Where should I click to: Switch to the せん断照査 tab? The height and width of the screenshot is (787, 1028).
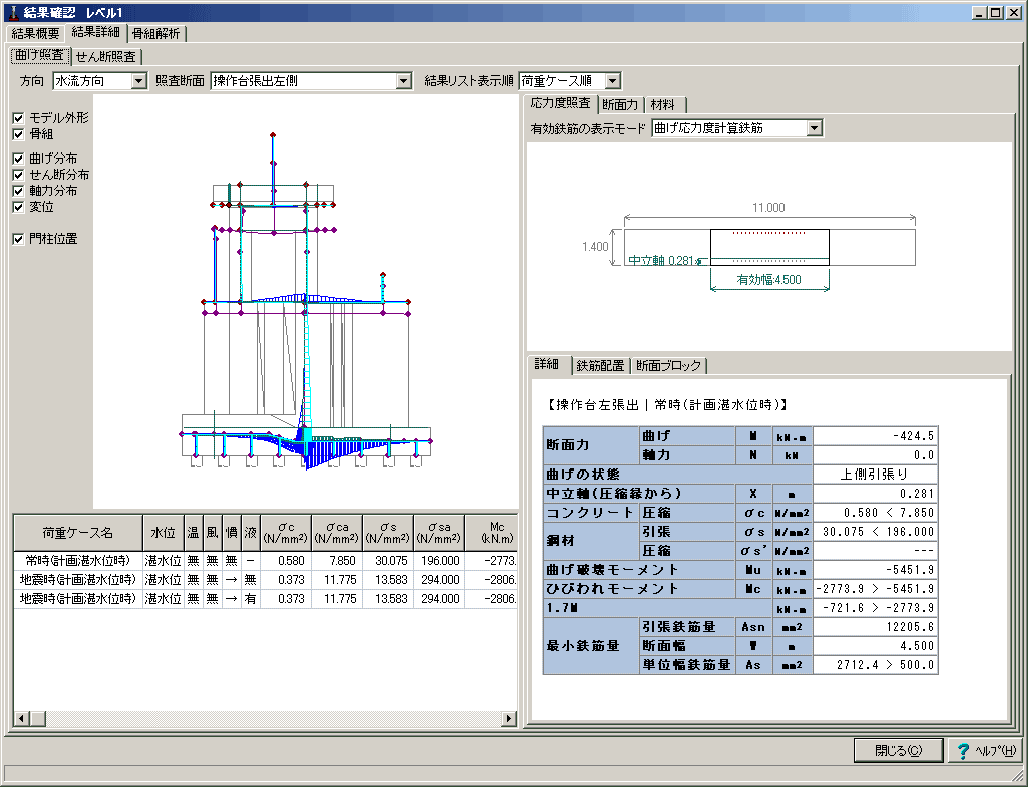[107, 57]
